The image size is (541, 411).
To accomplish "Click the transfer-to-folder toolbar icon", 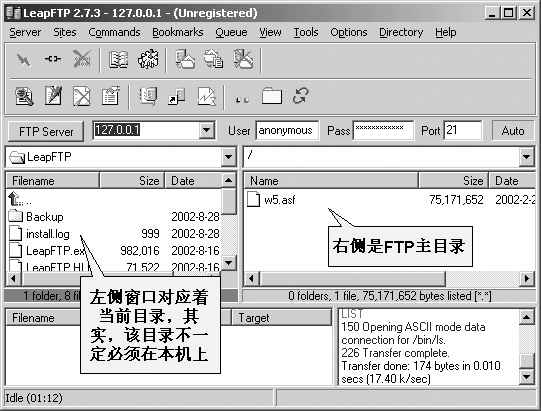I will [x=185, y=59].
